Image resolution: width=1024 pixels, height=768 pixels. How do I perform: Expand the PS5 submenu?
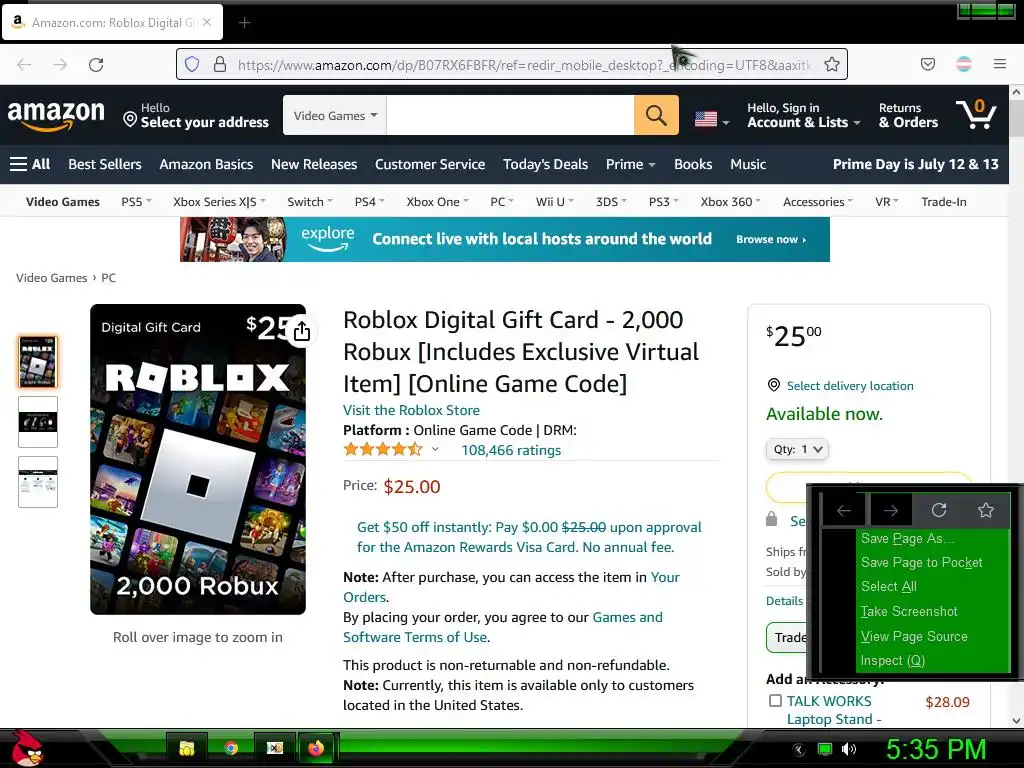click(x=136, y=202)
